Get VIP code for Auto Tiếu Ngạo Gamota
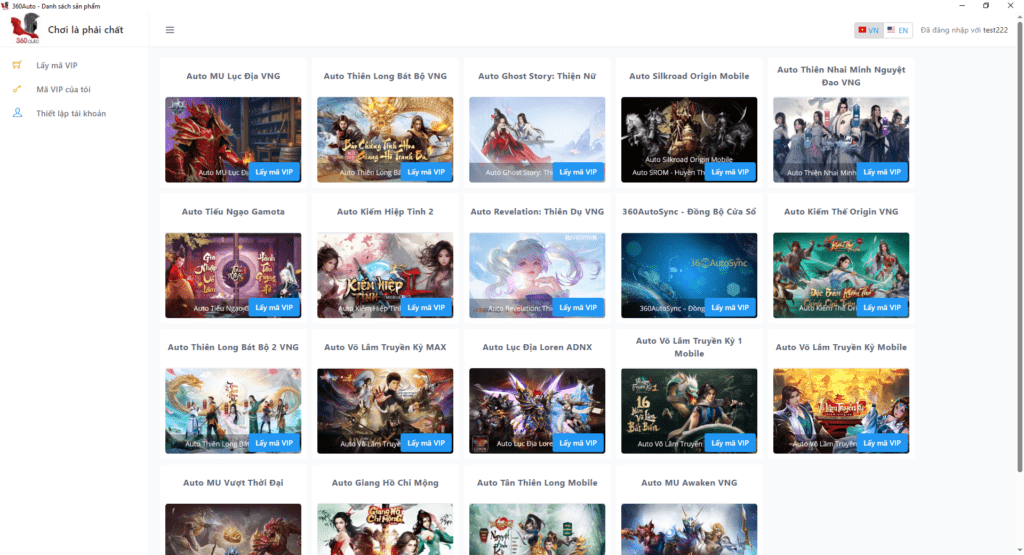This screenshot has width=1024, height=555. (274, 308)
